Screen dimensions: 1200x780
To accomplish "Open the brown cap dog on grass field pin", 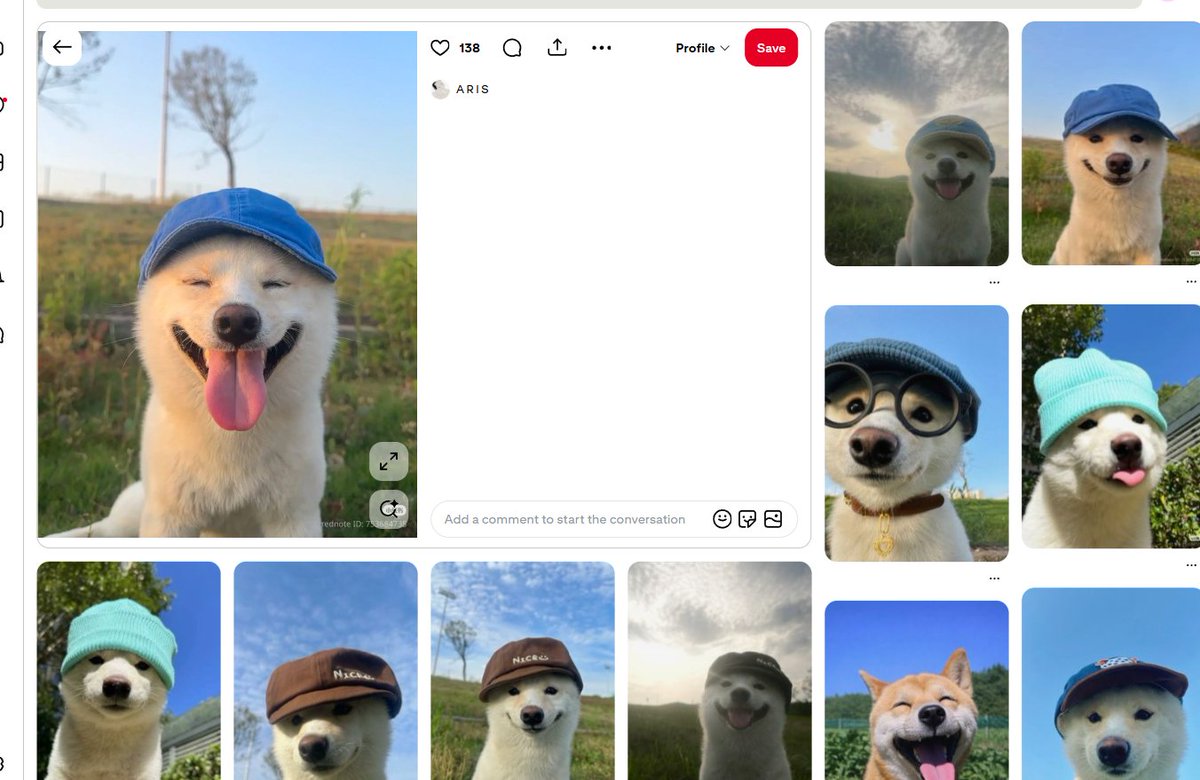I will click(x=523, y=671).
